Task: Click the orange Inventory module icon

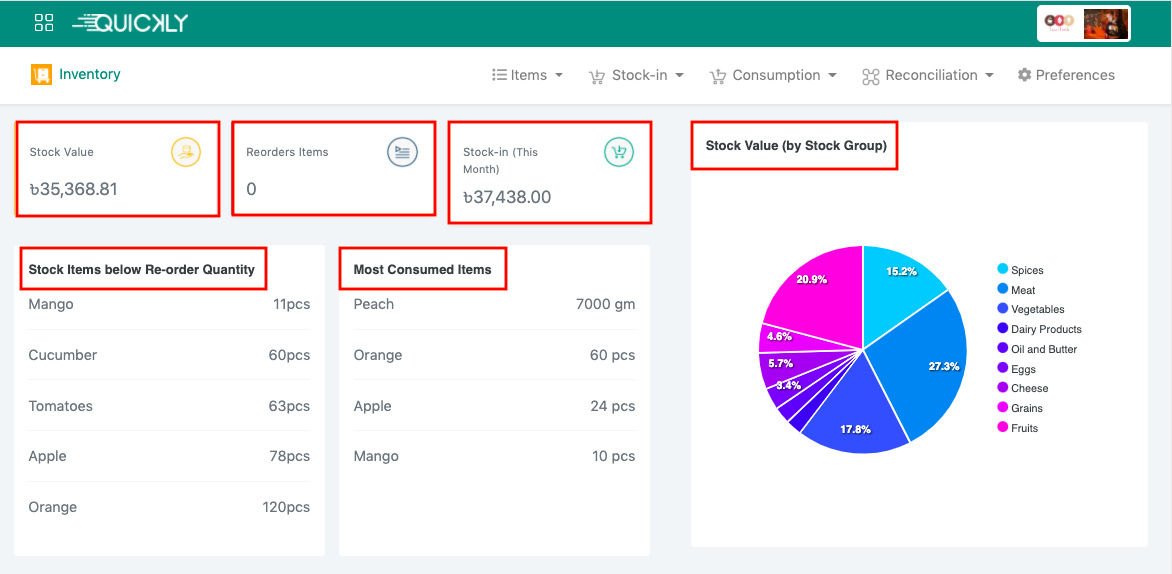Action: (x=41, y=75)
